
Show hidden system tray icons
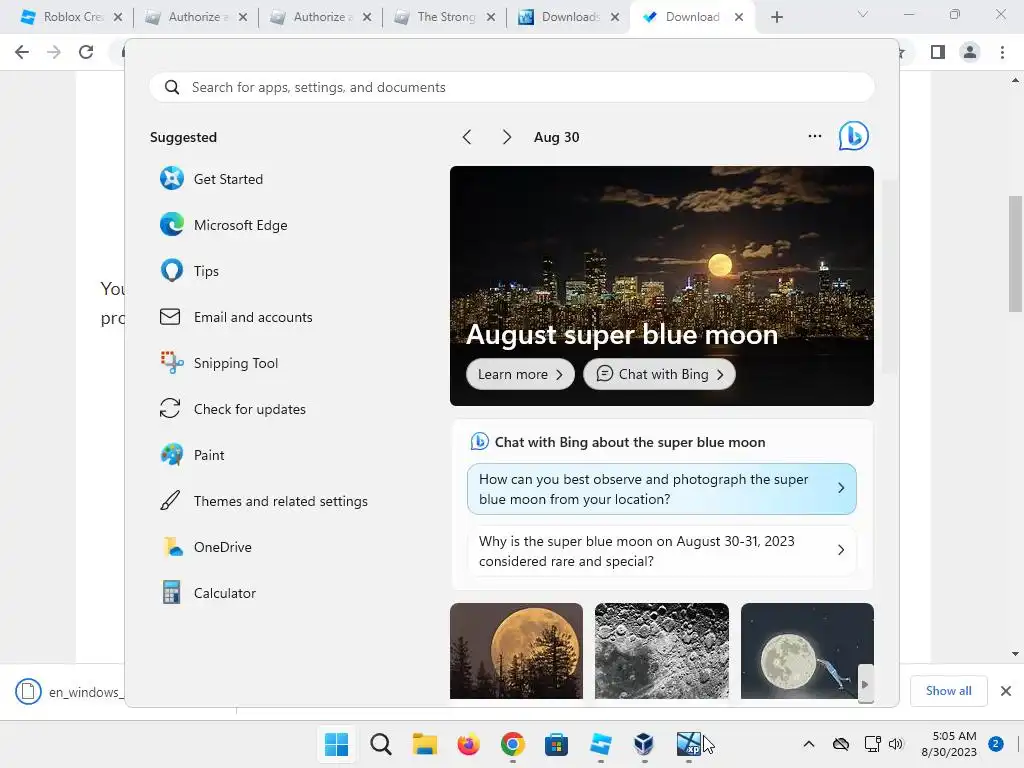point(808,744)
